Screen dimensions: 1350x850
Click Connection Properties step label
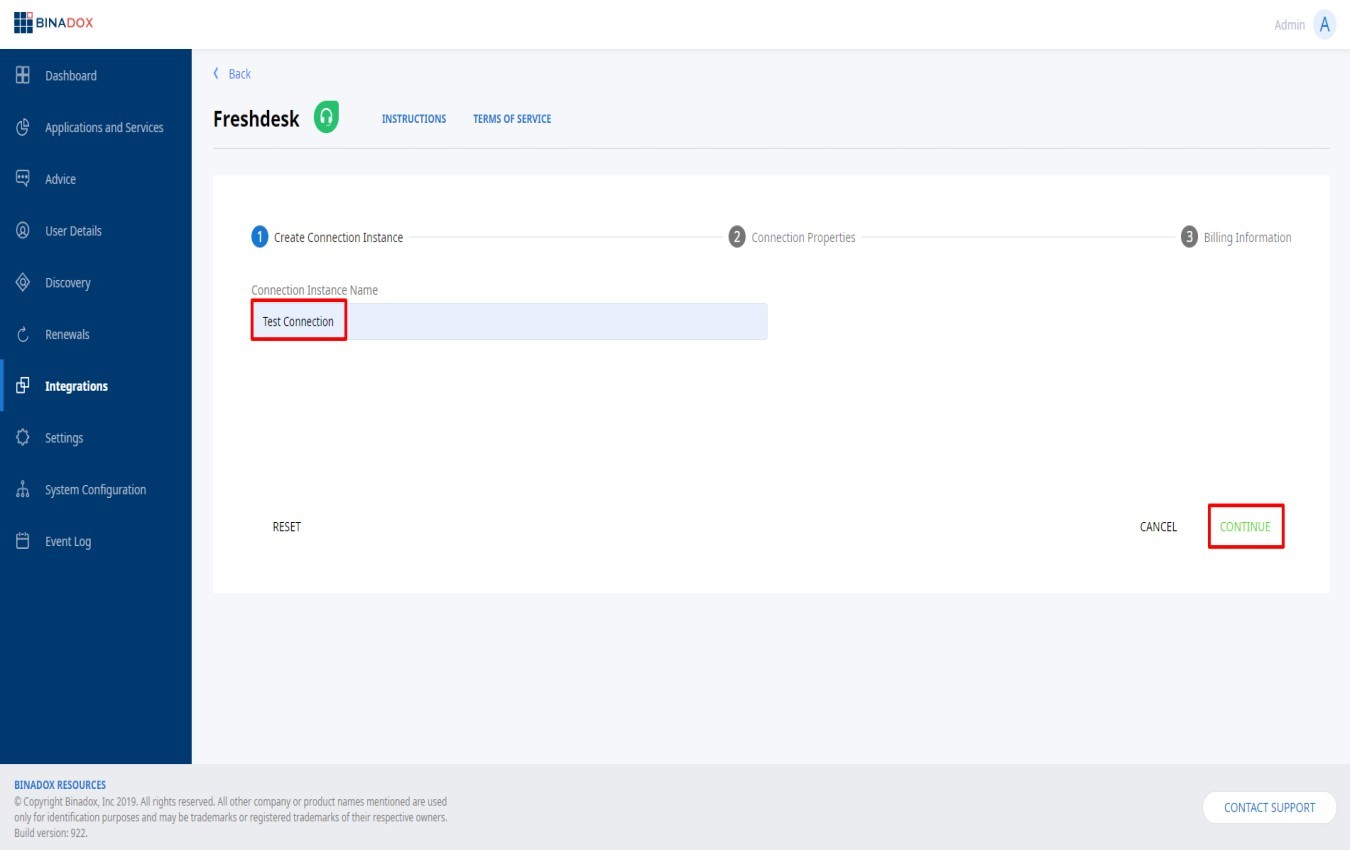tap(803, 238)
